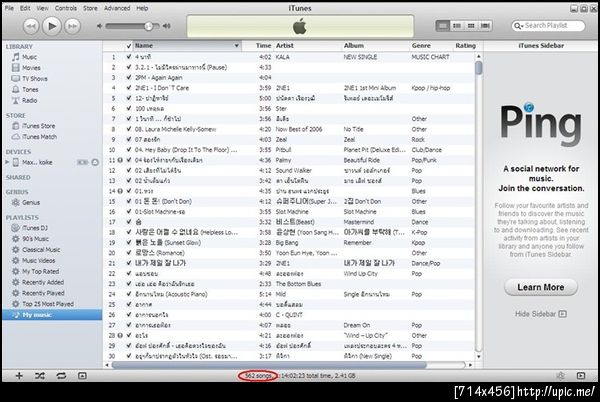Open Top 25 Most Played playlist
600x402 pixels.
[47, 304]
